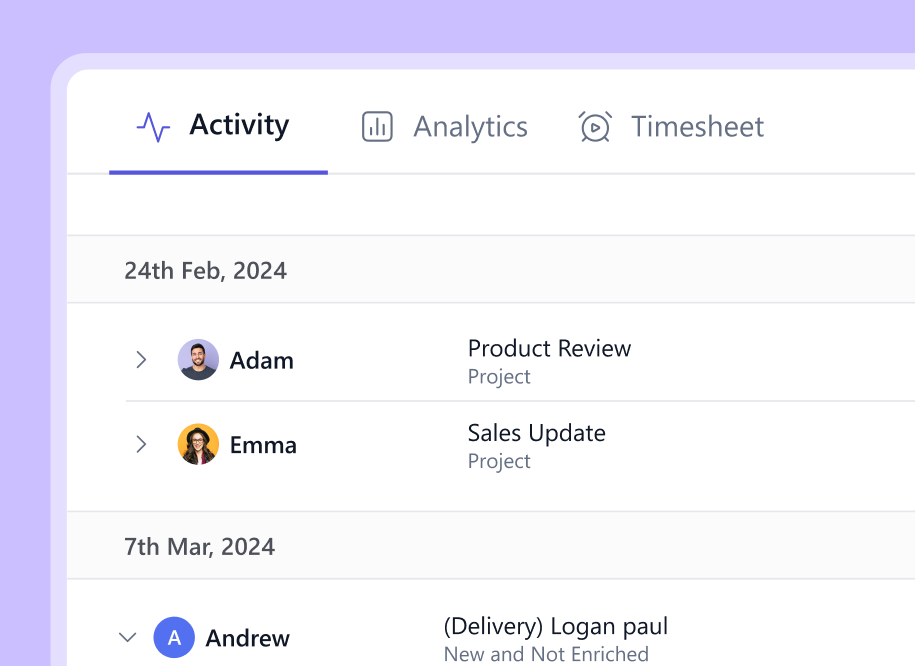Click Adam's profile avatar
The image size is (915, 666).
click(x=198, y=360)
